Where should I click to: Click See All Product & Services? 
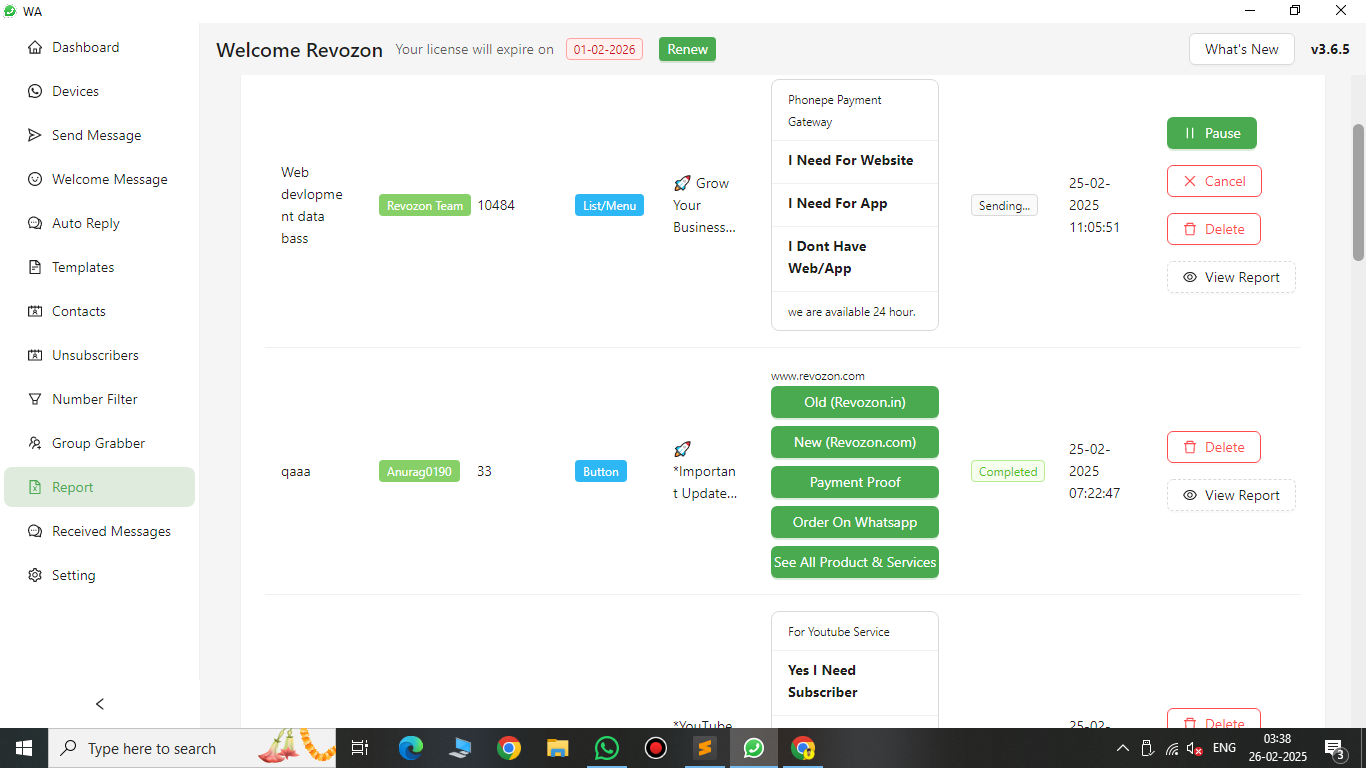[855, 562]
